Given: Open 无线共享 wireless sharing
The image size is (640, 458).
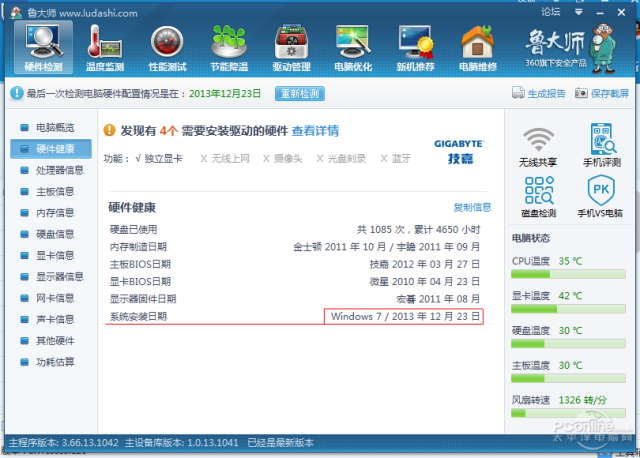Looking at the screenshot, I should coord(538,146).
